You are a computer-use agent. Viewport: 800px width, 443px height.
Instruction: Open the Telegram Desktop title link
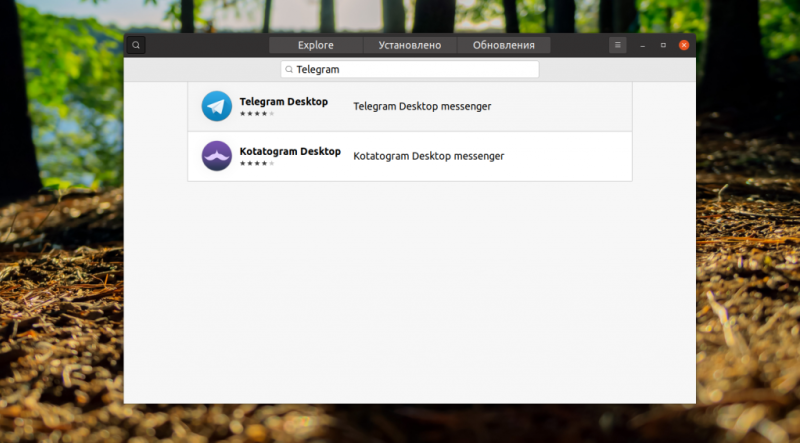click(x=284, y=102)
